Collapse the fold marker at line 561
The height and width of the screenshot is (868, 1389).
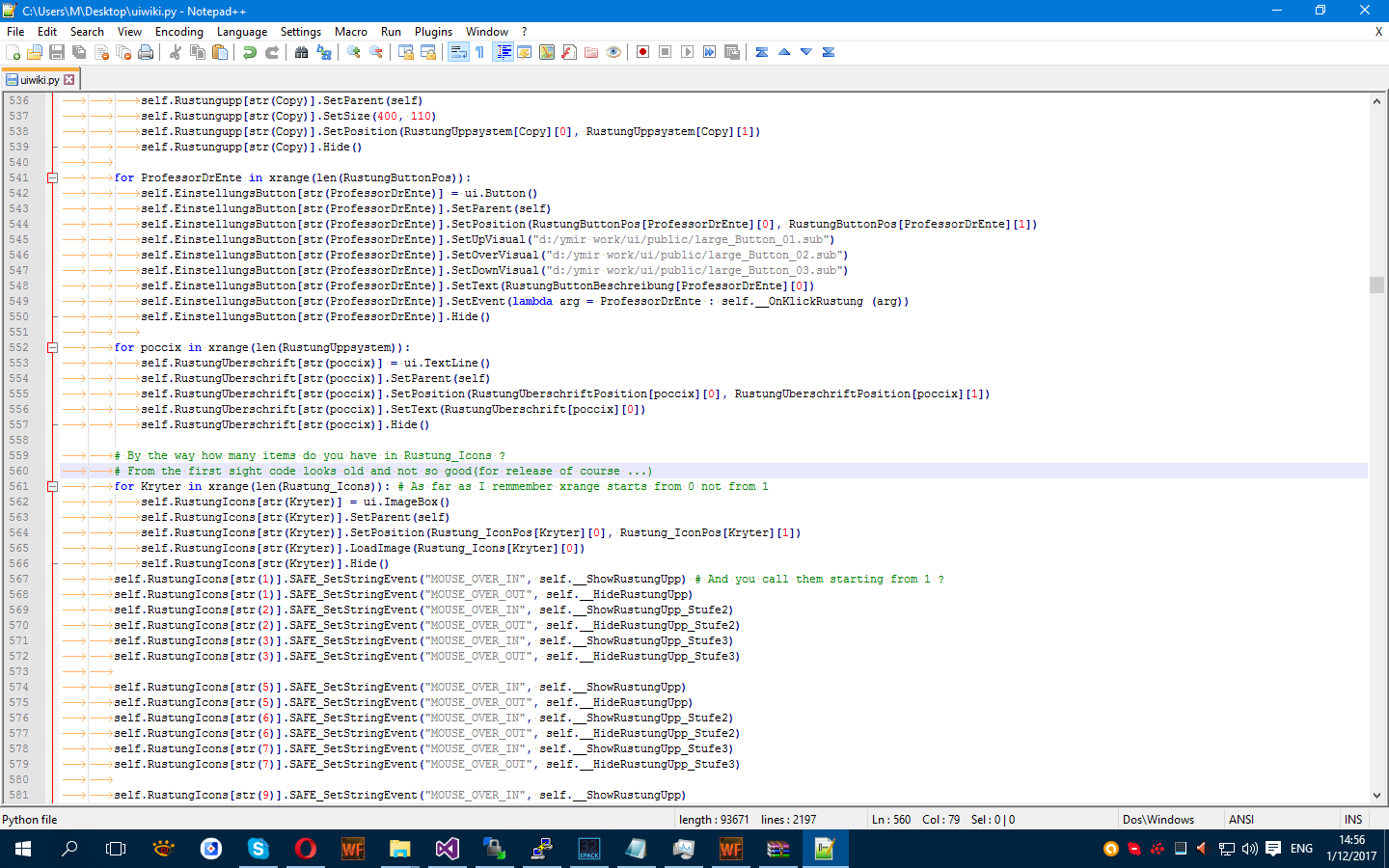pos(52,486)
